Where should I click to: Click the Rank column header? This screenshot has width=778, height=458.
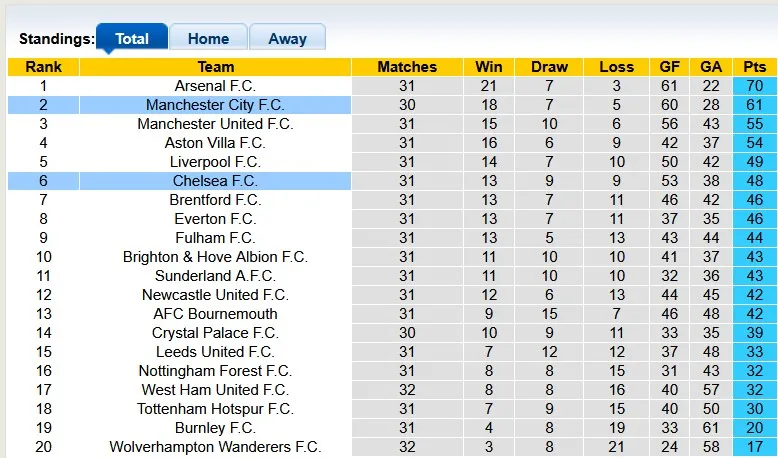[43, 67]
